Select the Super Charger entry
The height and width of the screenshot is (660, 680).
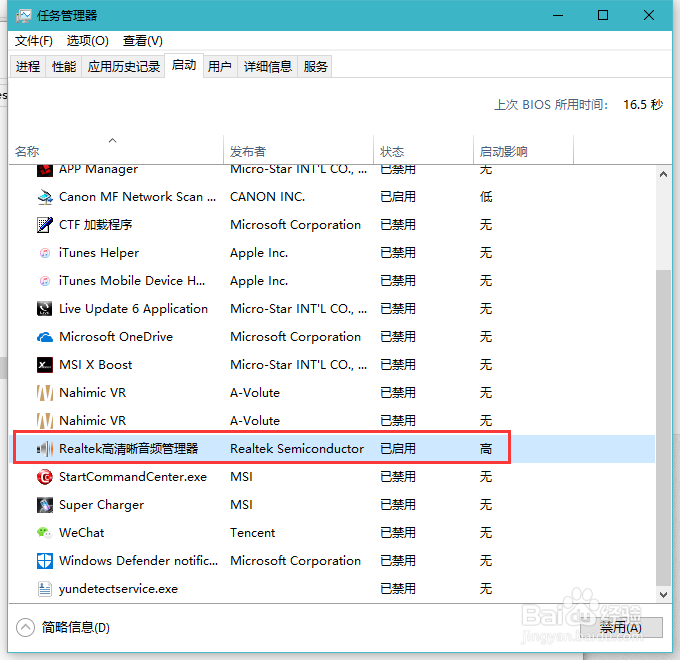[101, 505]
